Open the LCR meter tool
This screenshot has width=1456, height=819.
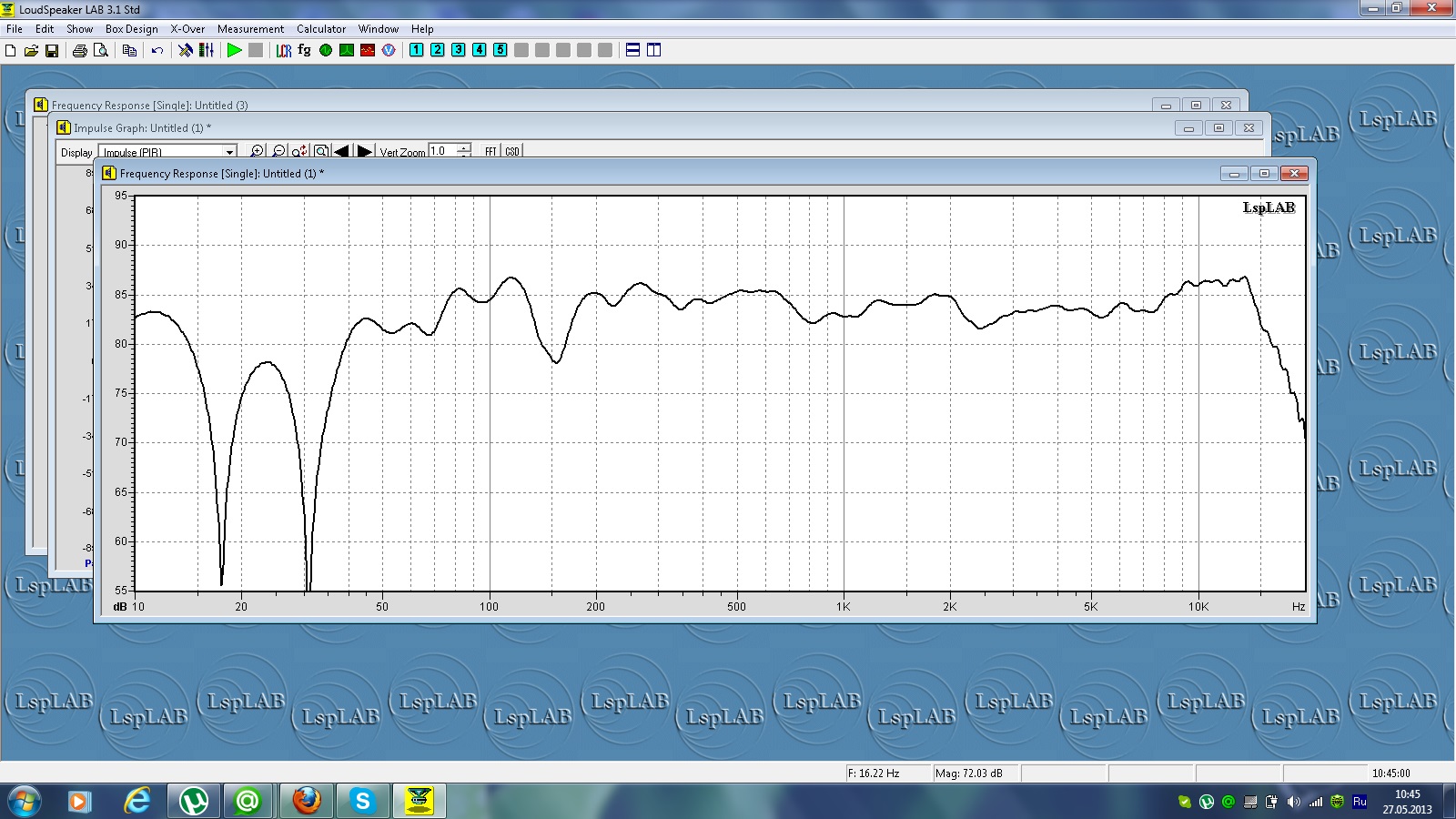click(284, 50)
